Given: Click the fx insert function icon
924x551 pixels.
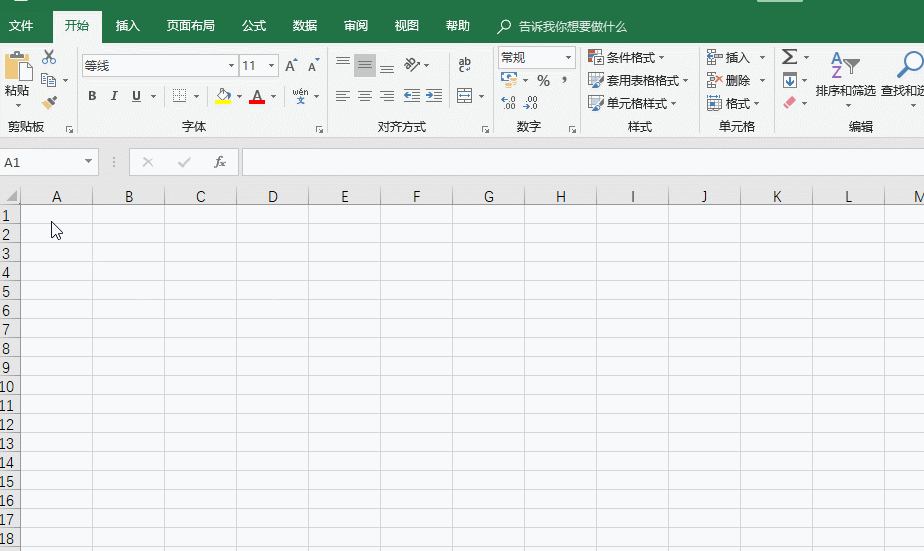Looking at the screenshot, I should (220, 162).
